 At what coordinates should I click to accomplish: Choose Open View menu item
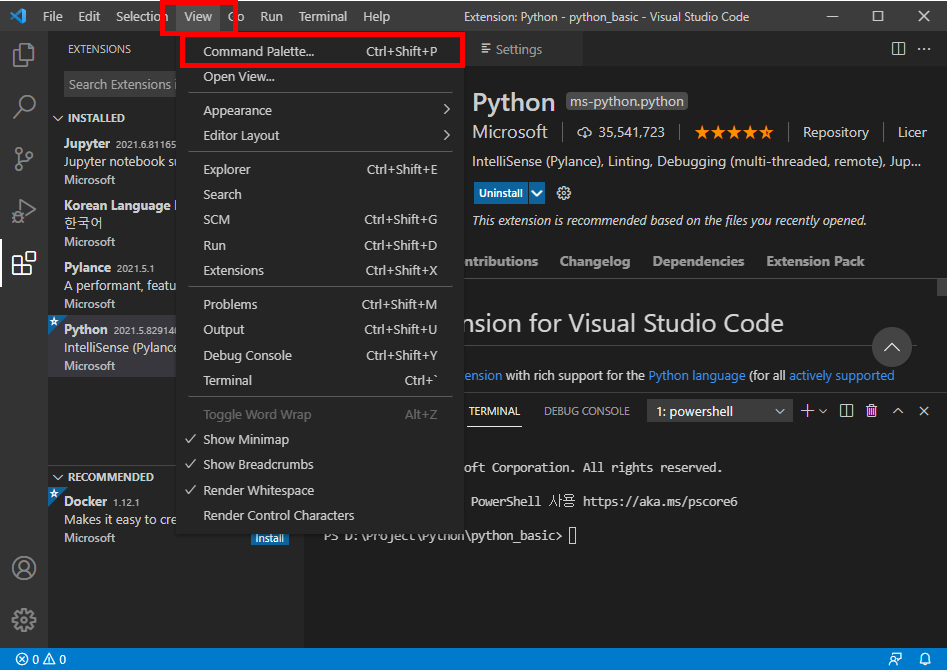click(x=320, y=77)
